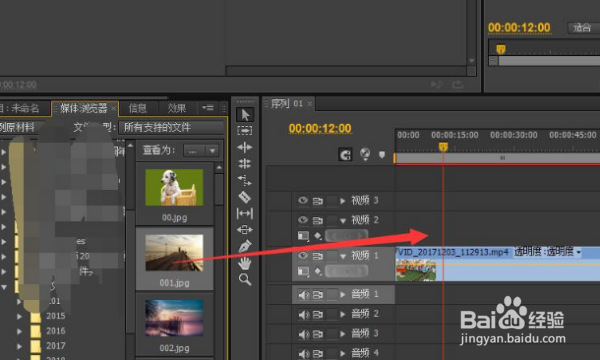This screenshot has height=360, width=600.
Task: Select the Slide tool
Action: 245,230
